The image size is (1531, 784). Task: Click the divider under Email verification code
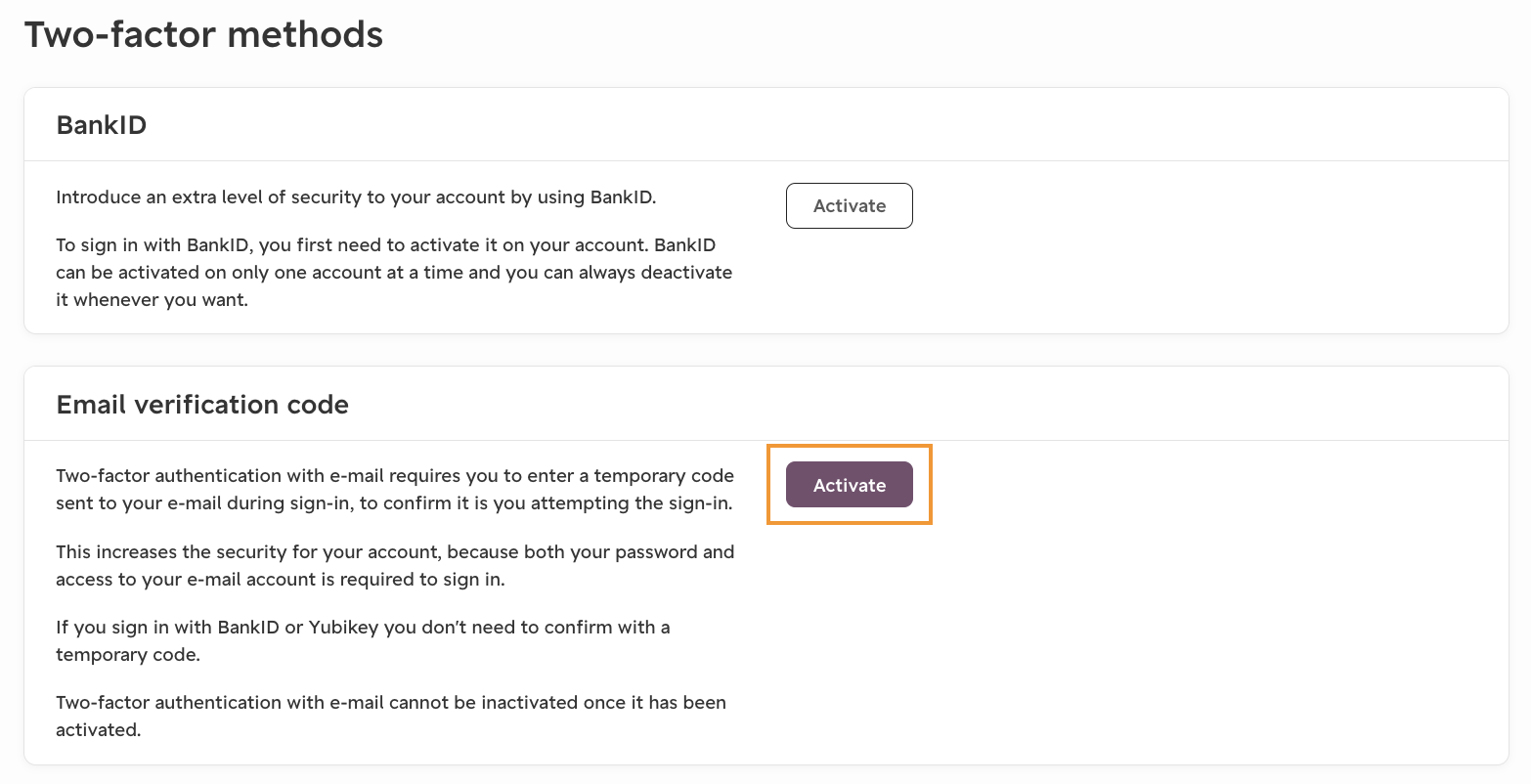click(765, 440)
